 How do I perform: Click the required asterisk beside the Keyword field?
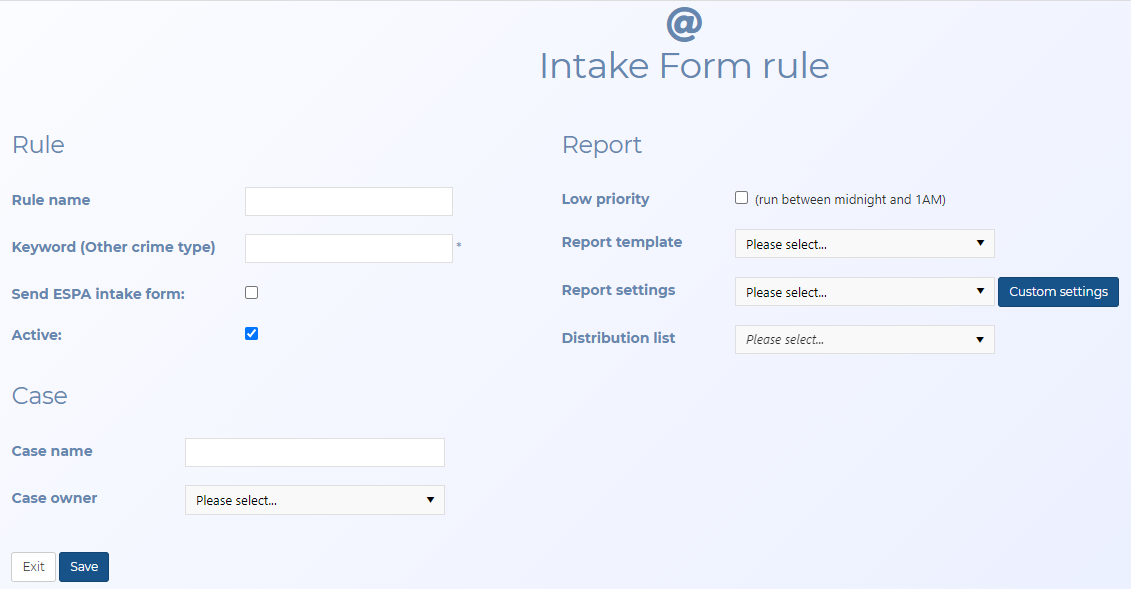tap(459, 245)
